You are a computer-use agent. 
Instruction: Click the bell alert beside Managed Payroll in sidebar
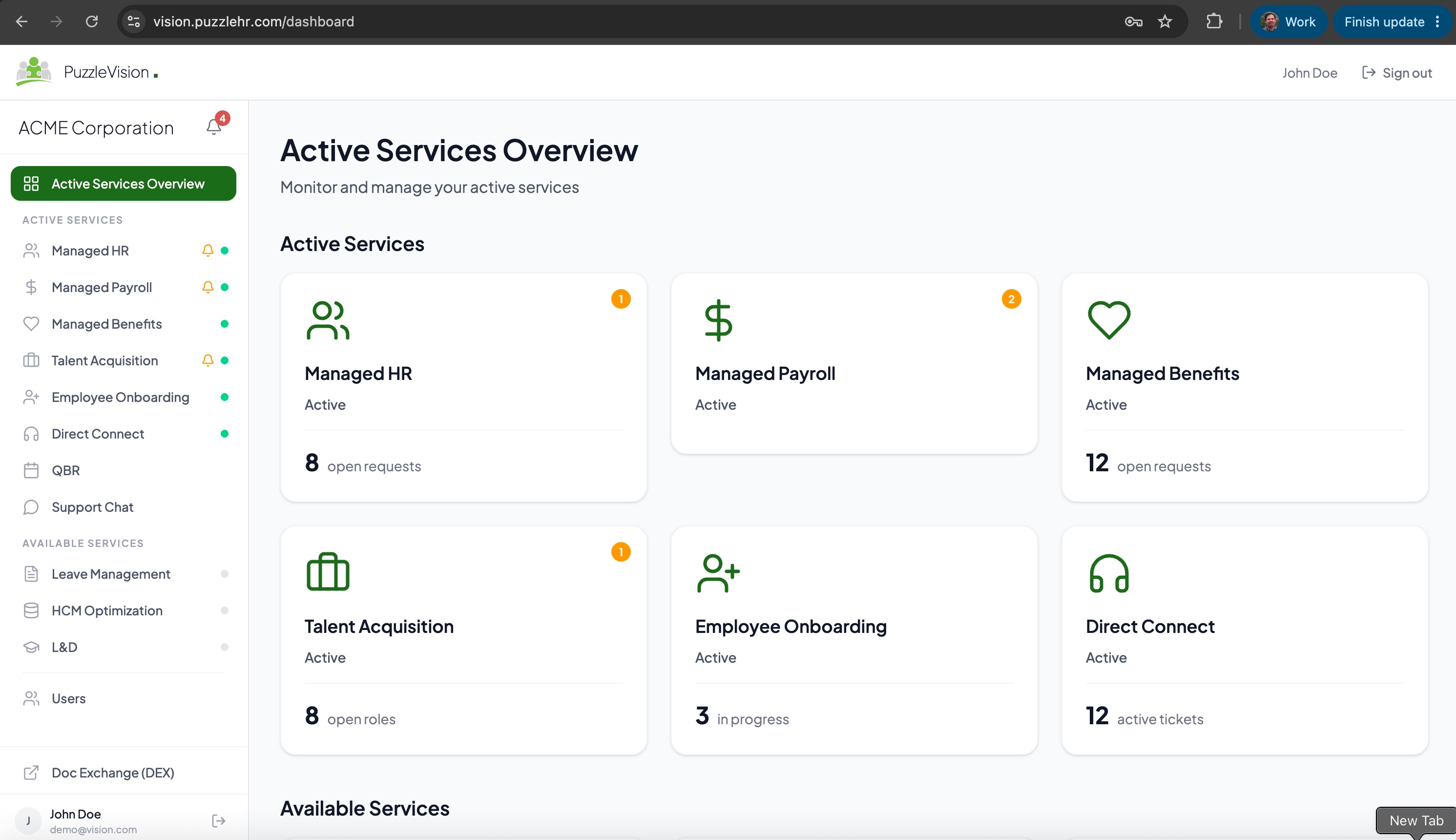pos(208,287)
